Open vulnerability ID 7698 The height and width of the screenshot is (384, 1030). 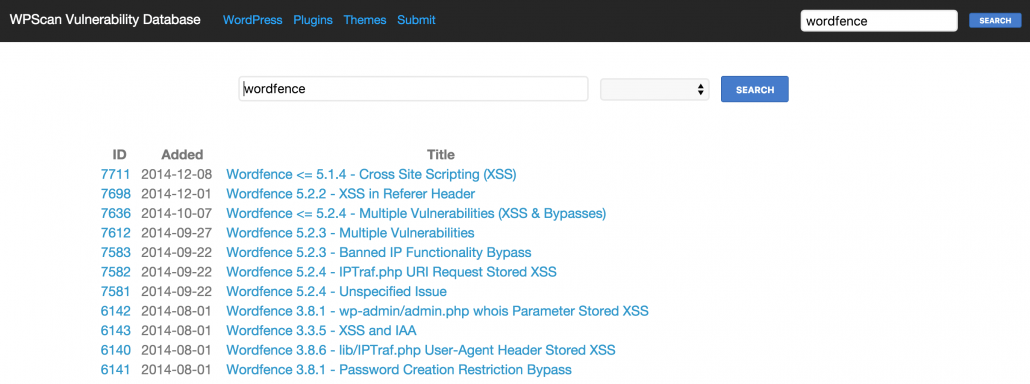(x=116, y=194)
